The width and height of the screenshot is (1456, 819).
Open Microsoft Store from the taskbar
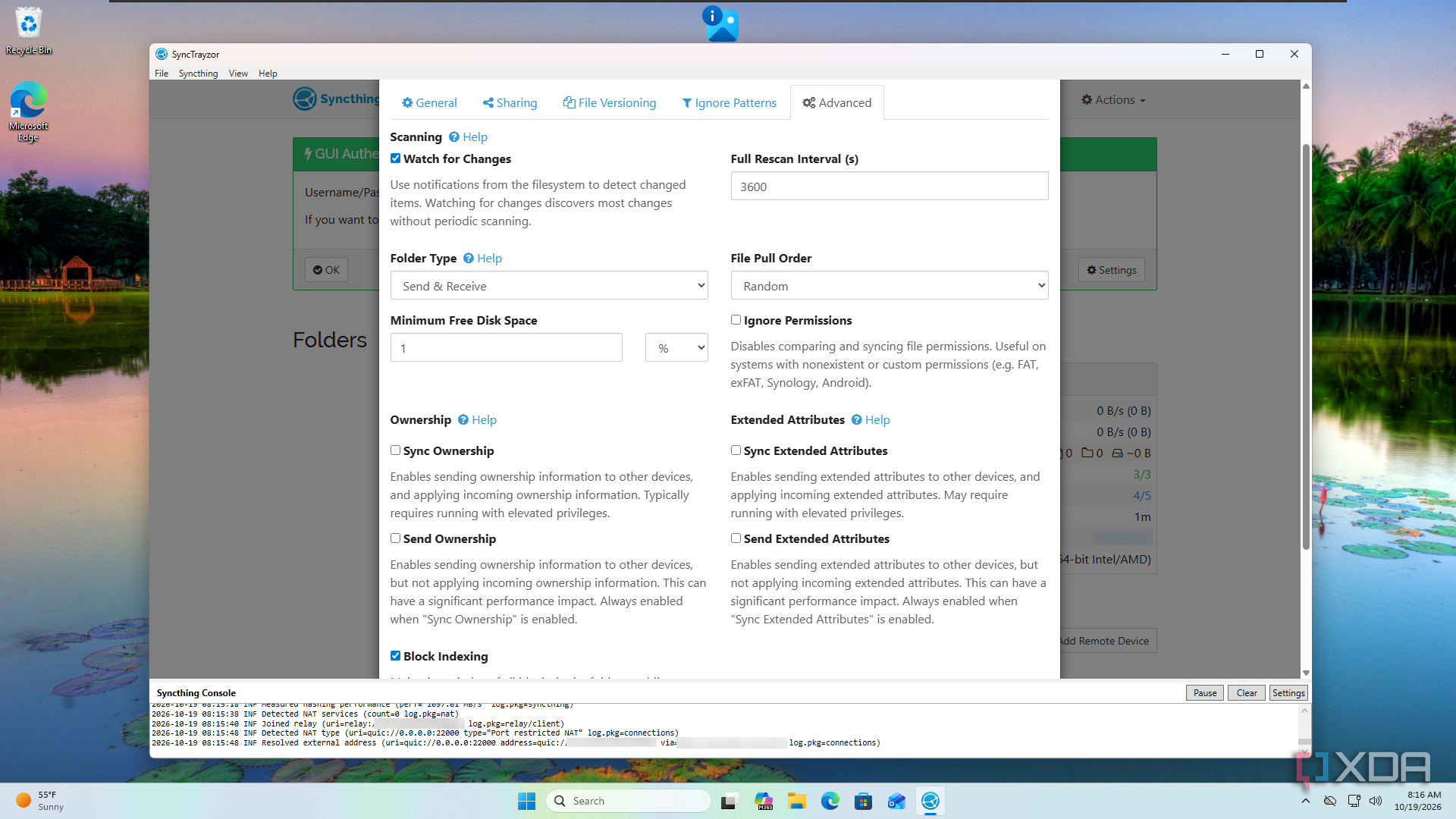click(863, 801)
